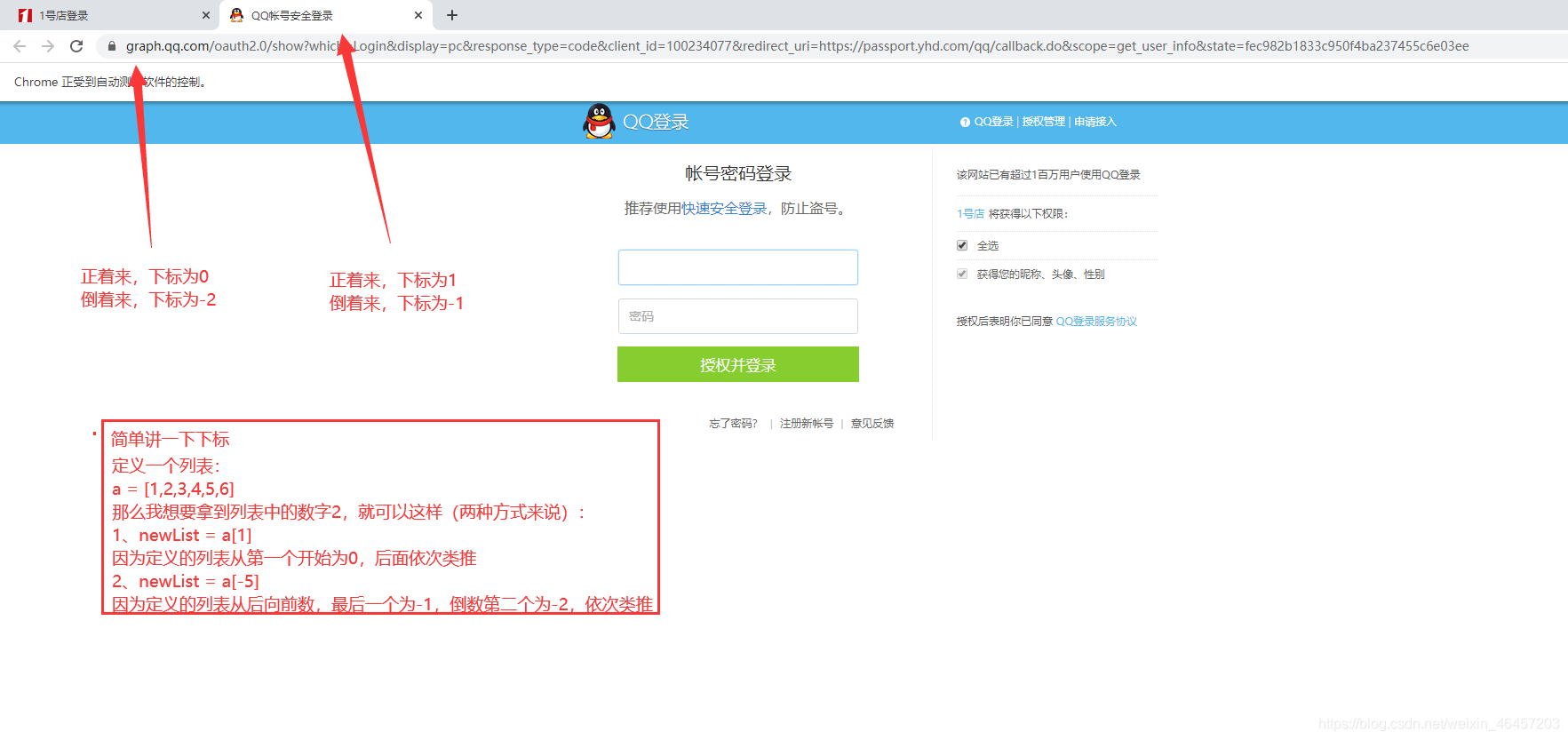
Task: Reload the current page
Action: tap(76, 46)
